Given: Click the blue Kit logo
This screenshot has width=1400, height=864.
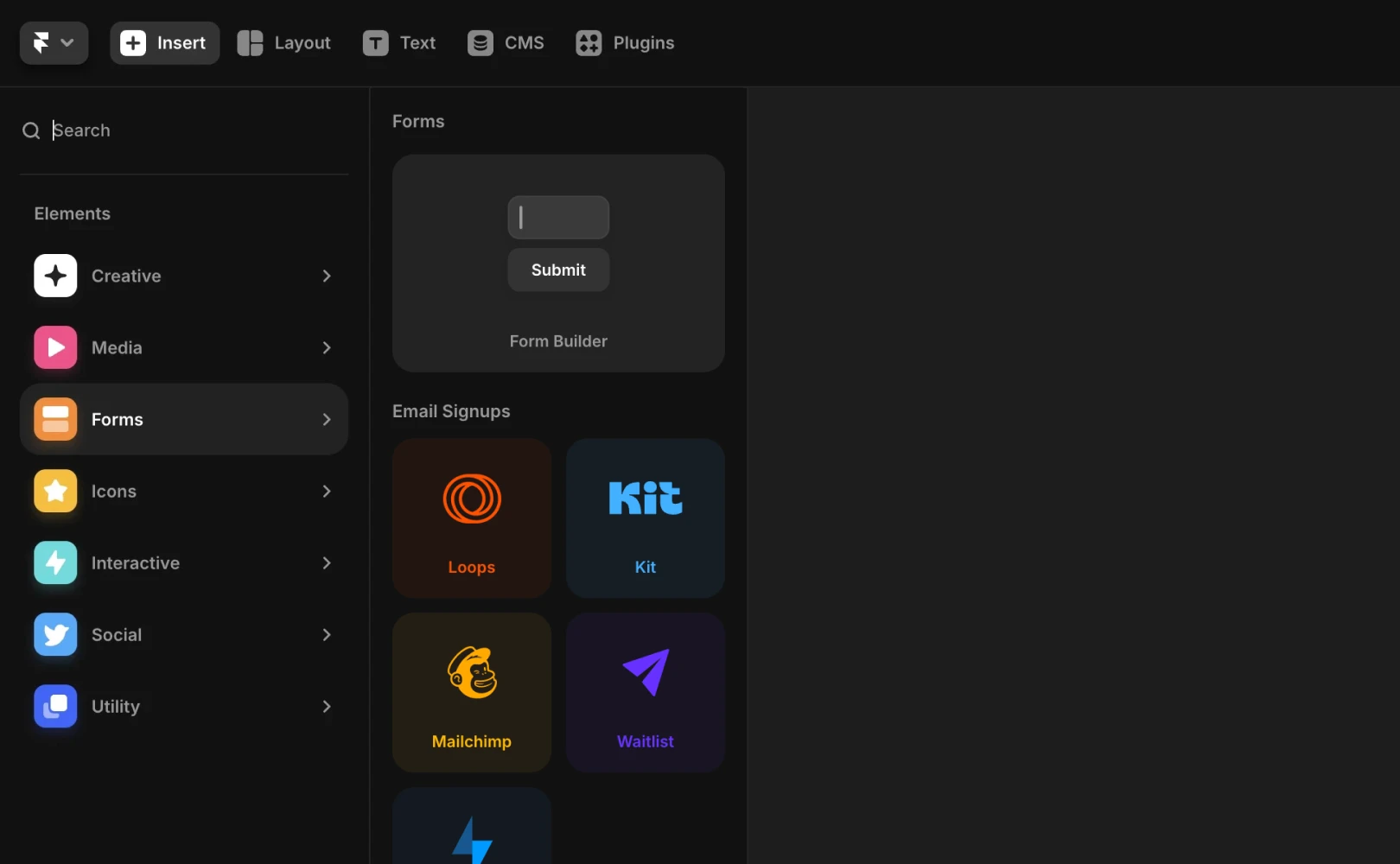Looking at the screenshot, I should 646,498.
